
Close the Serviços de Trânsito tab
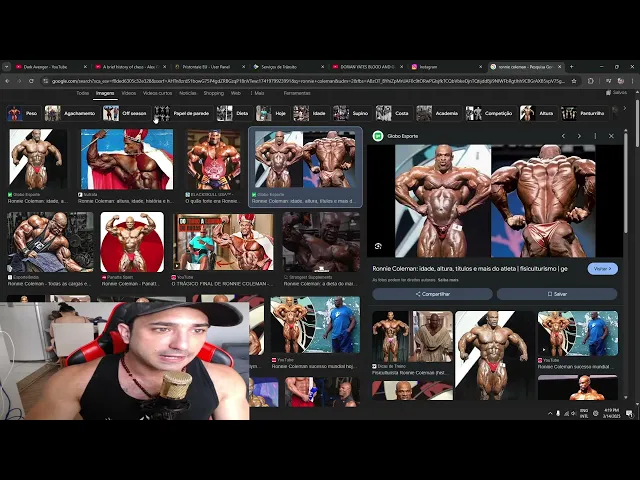click(322, 67)
